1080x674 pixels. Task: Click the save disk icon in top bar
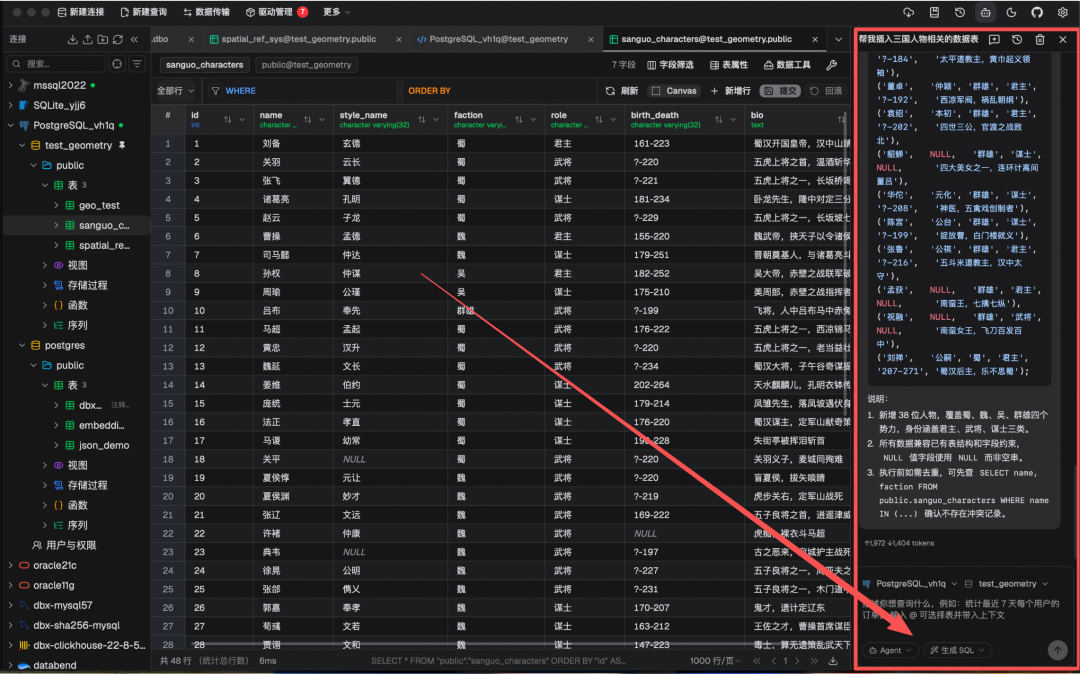click(934, 12)
